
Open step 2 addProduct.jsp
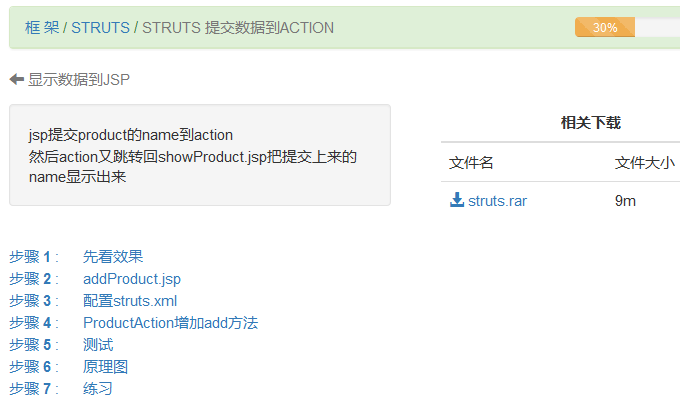132,279
